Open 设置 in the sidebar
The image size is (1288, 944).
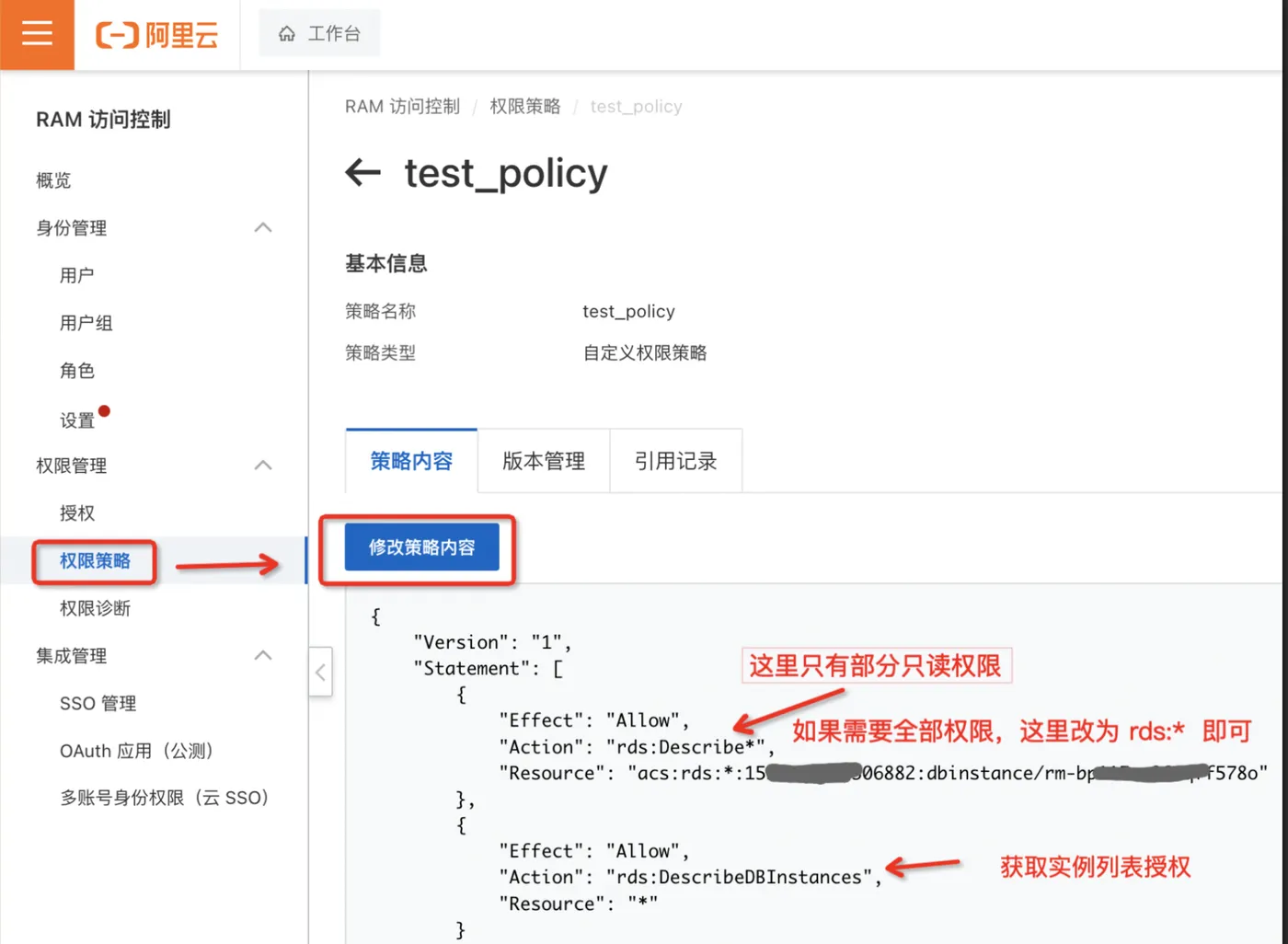click(77, 420)
